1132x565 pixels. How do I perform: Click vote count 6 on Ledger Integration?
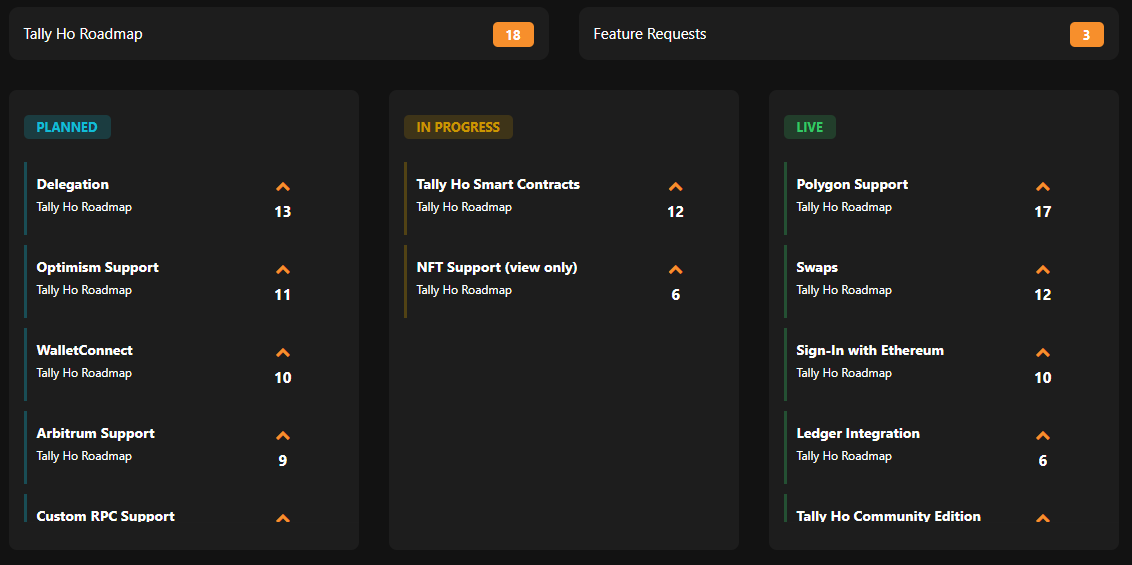(1042, 461)
